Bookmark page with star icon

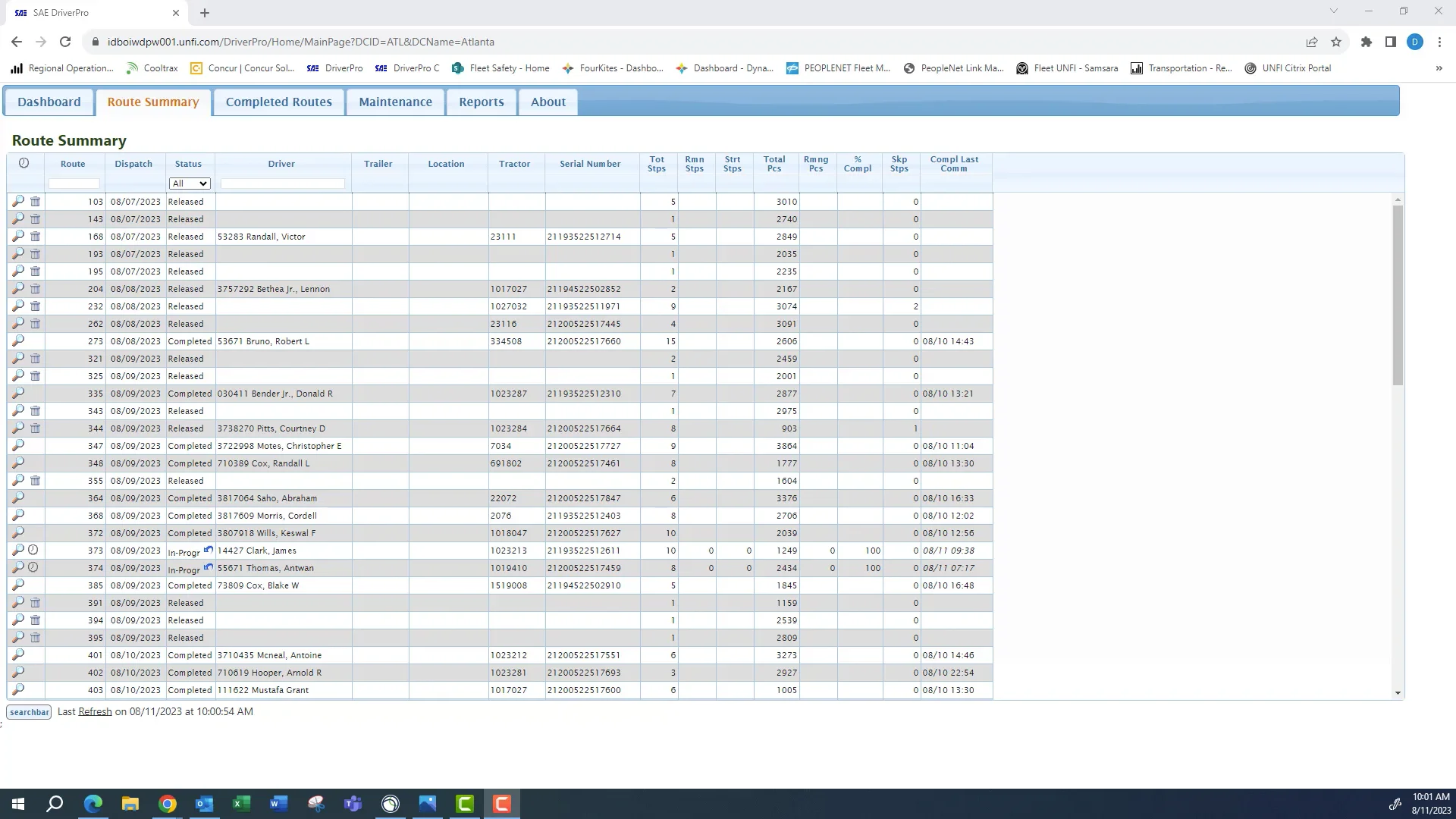(1336, 42)
